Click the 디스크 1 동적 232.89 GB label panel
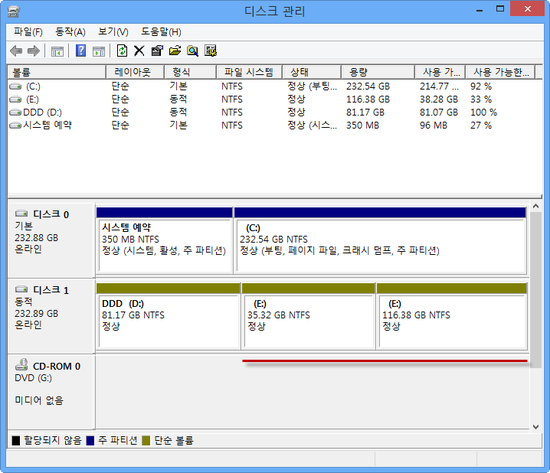550x473 pixels. click(x=51, y=316)
